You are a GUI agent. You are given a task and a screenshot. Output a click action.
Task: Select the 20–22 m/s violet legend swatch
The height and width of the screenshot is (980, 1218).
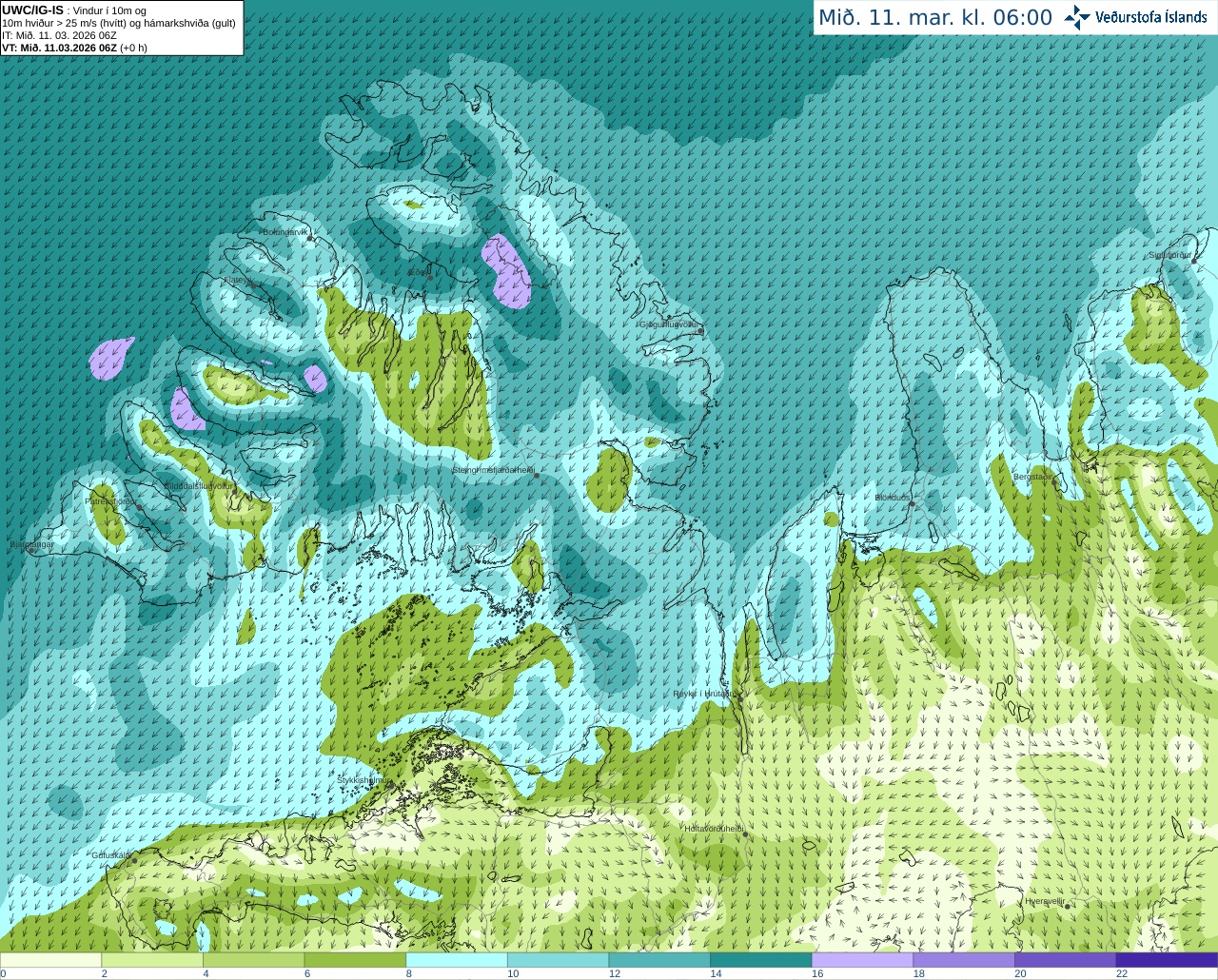[x=1065, y=960]
